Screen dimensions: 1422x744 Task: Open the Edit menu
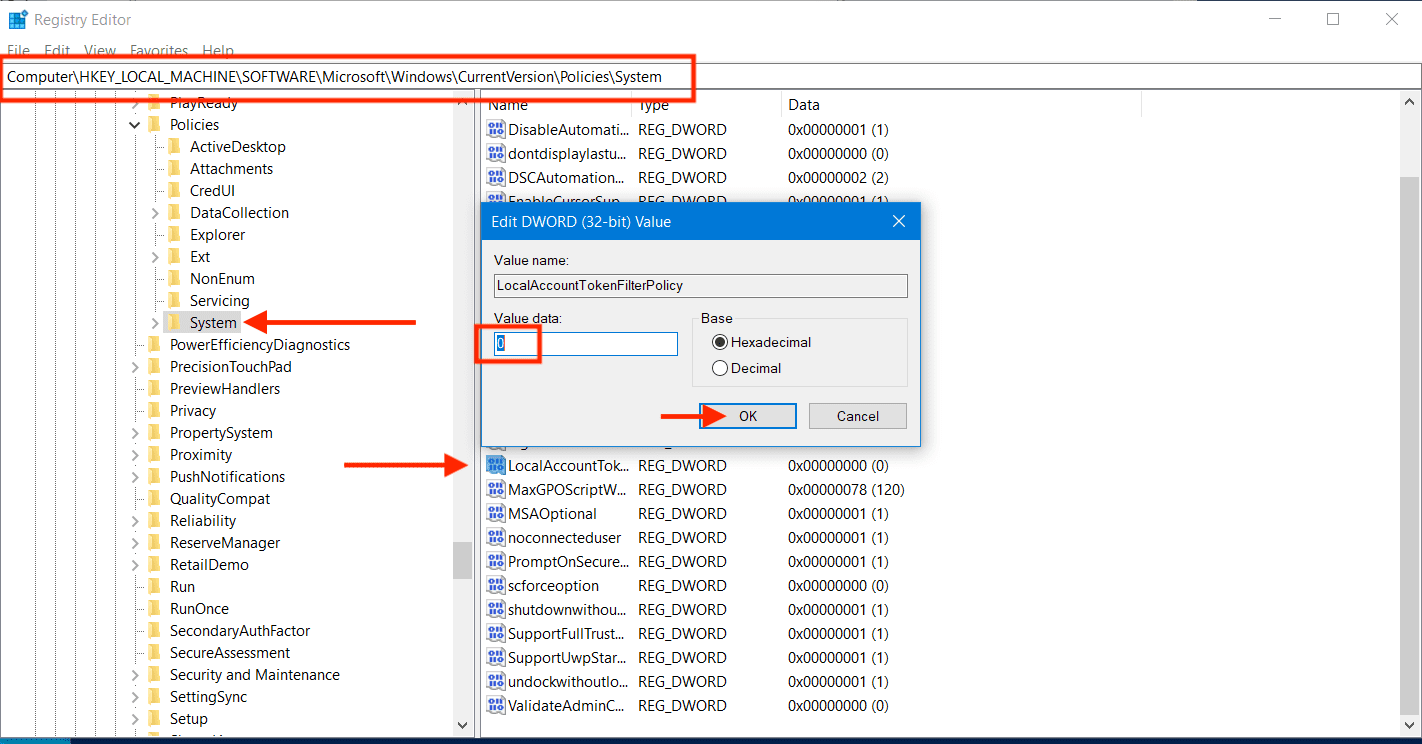coord(57,50)
